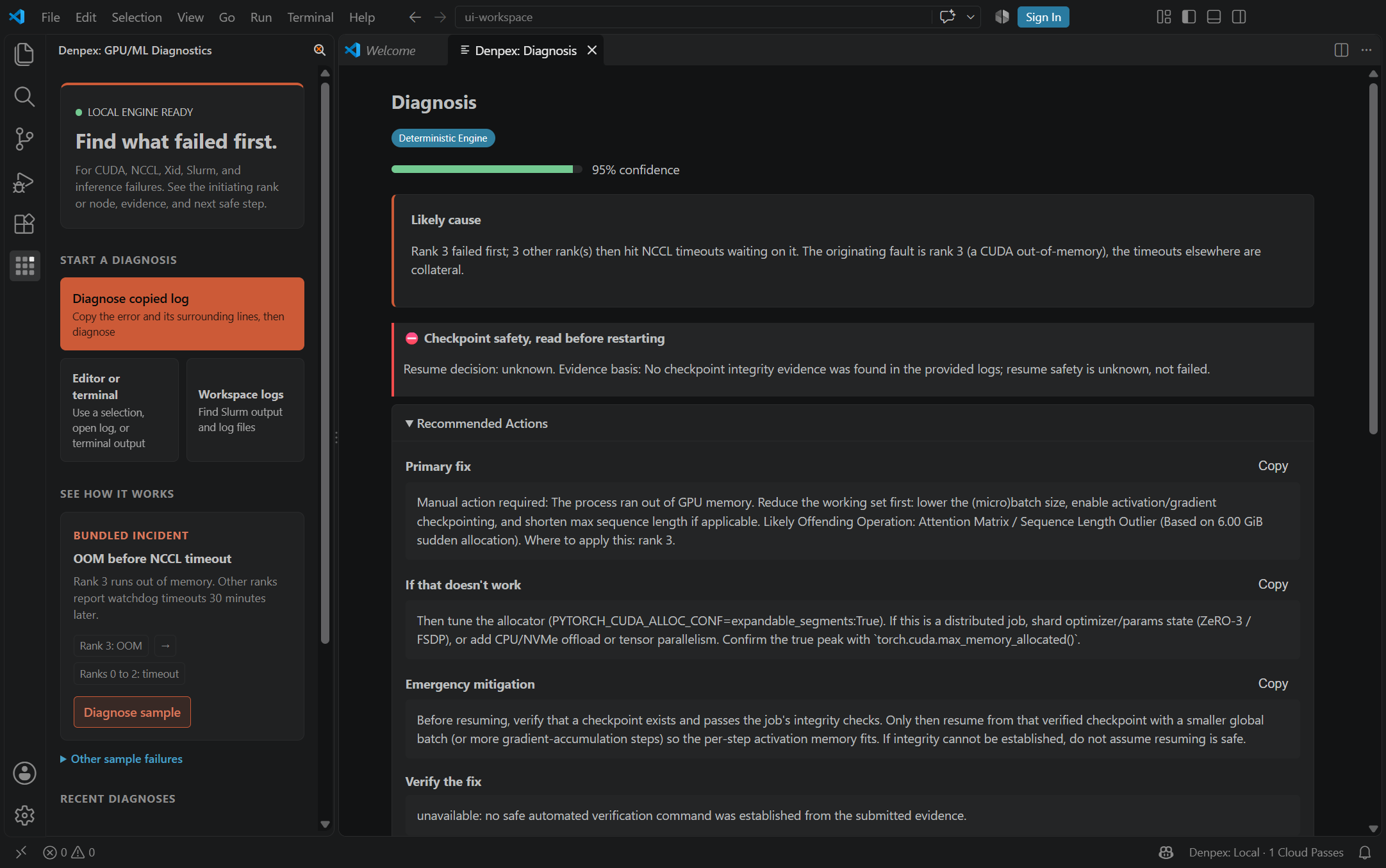Screen dimensions: 1386x868
Task: Open the Explorer view in activity bar
Action: 24,54
